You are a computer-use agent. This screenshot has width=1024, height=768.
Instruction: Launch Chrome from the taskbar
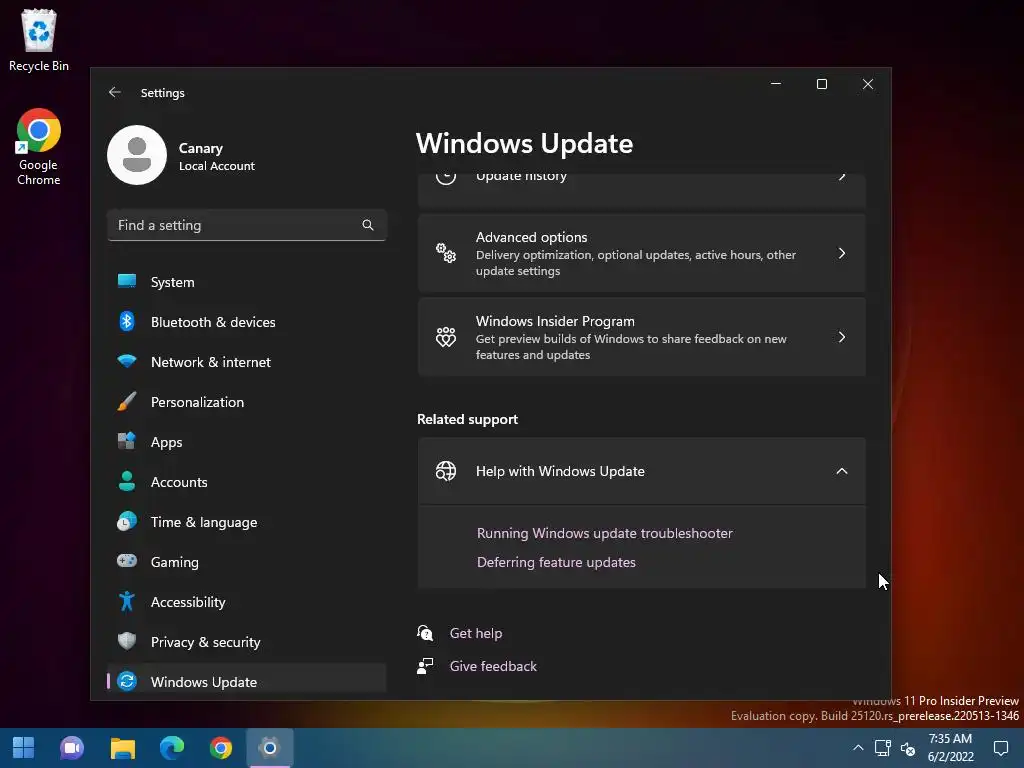point(221,748)
